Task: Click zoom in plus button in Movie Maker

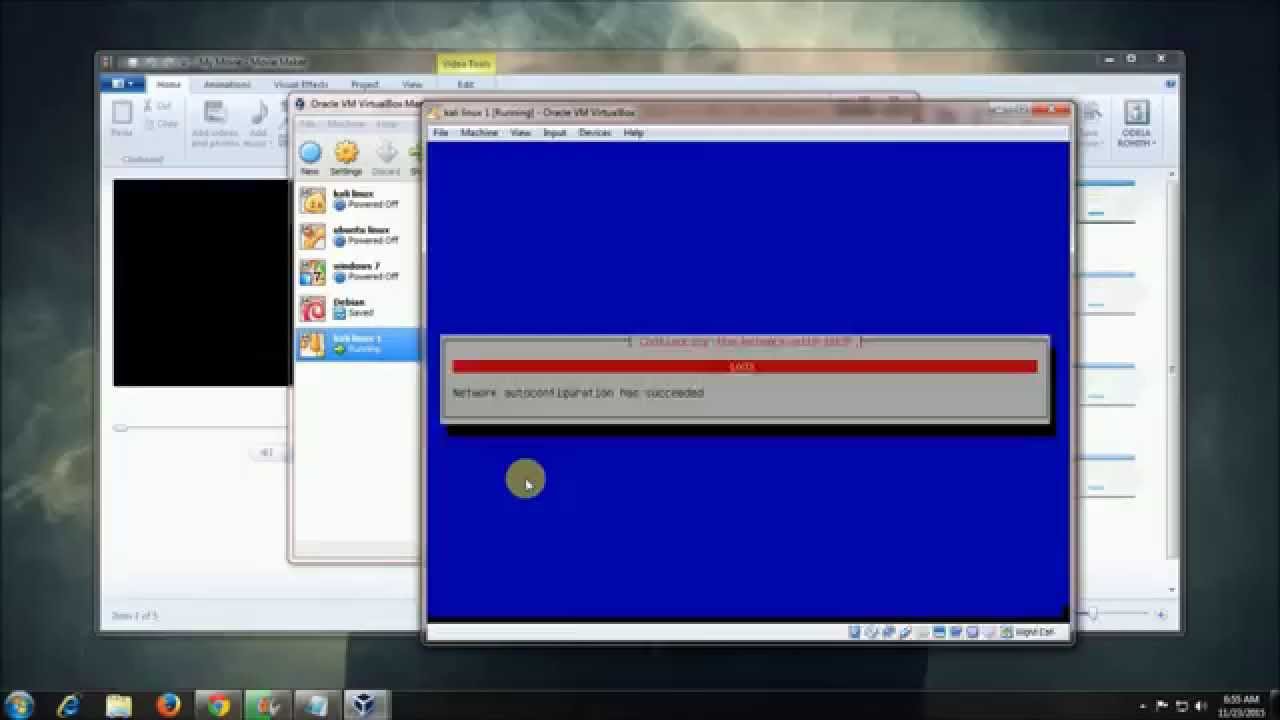Action: click(1162, 614)
